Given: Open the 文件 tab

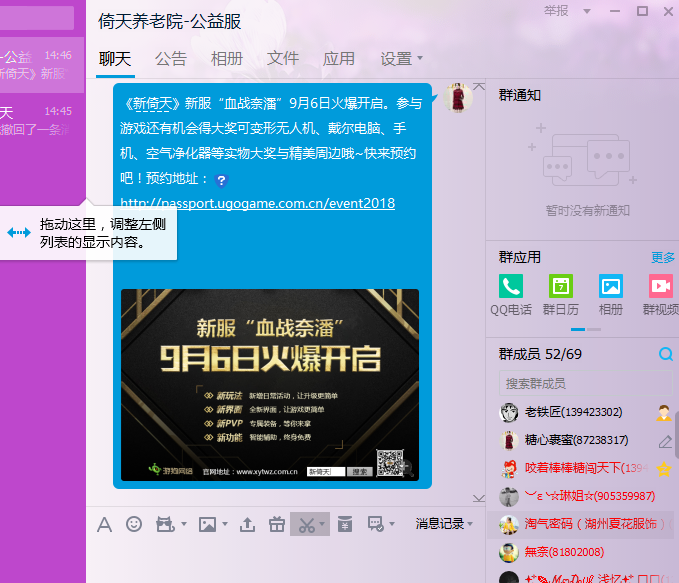Looking at the screenshot, I should coord(283,59).
